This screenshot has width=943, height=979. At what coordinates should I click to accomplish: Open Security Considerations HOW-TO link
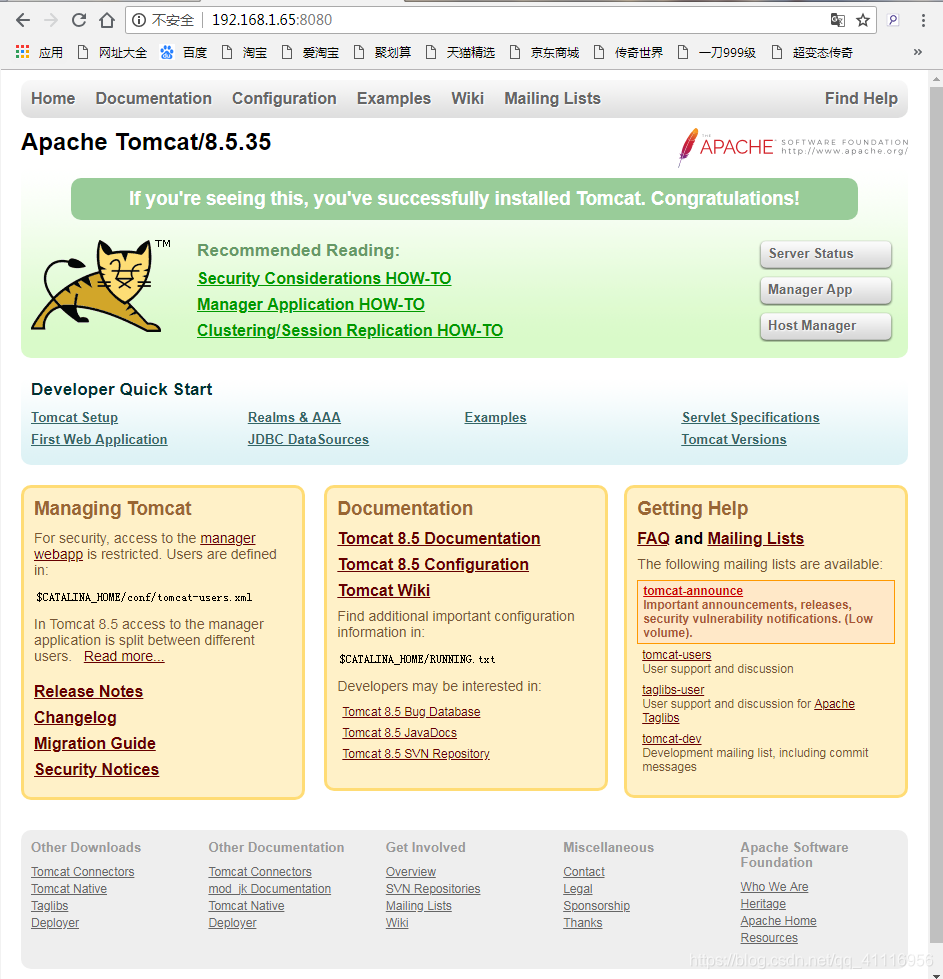(x=324, y=278)
